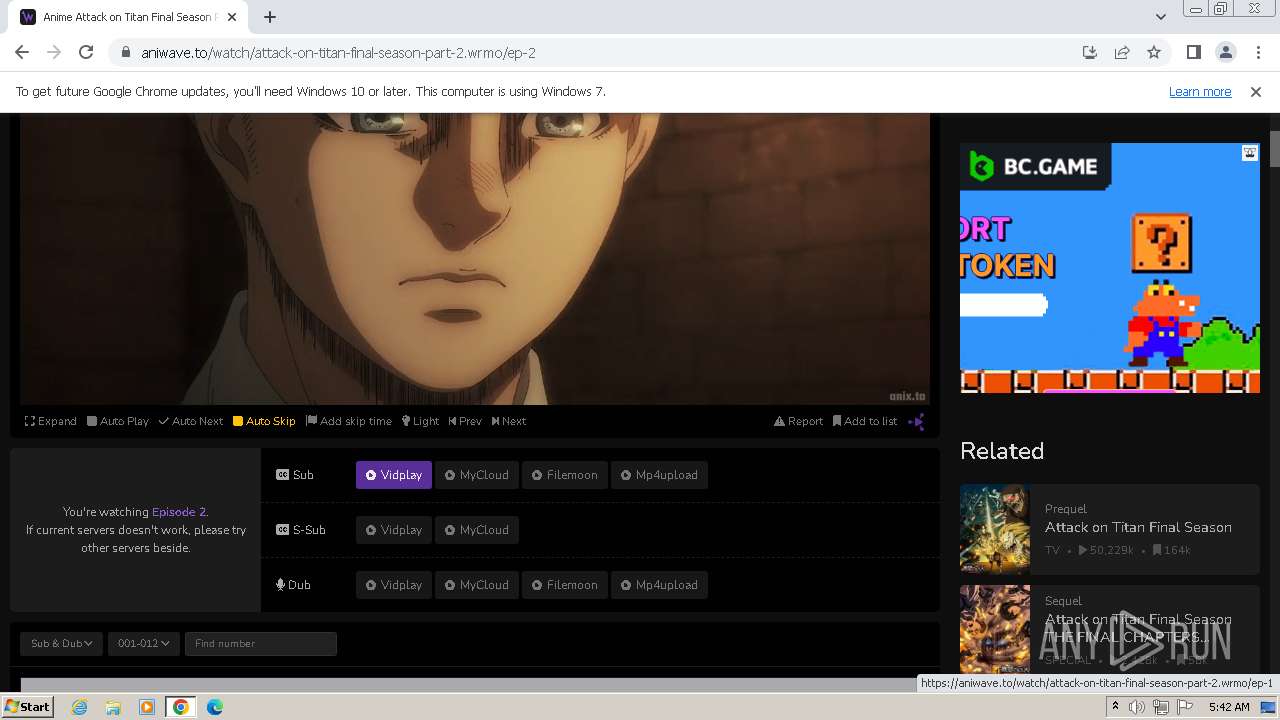Click Add skip time
This screenshot has width=1280, height=720.
click(349, 421)
